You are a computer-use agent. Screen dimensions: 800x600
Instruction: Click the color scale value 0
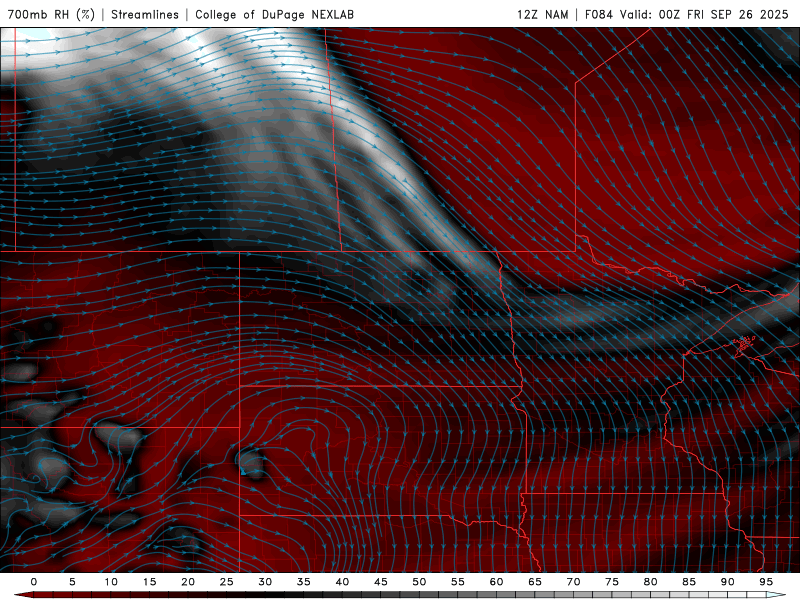pyautogui.click(x=34, y=582)
